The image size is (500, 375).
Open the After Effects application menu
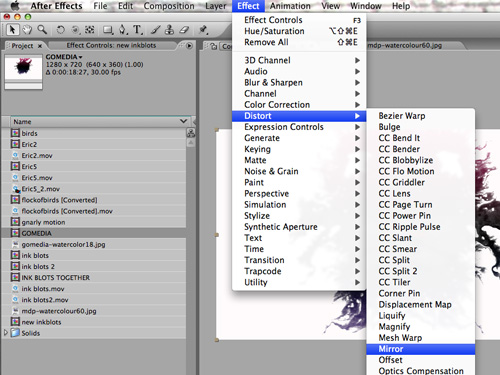click(56, 6)
